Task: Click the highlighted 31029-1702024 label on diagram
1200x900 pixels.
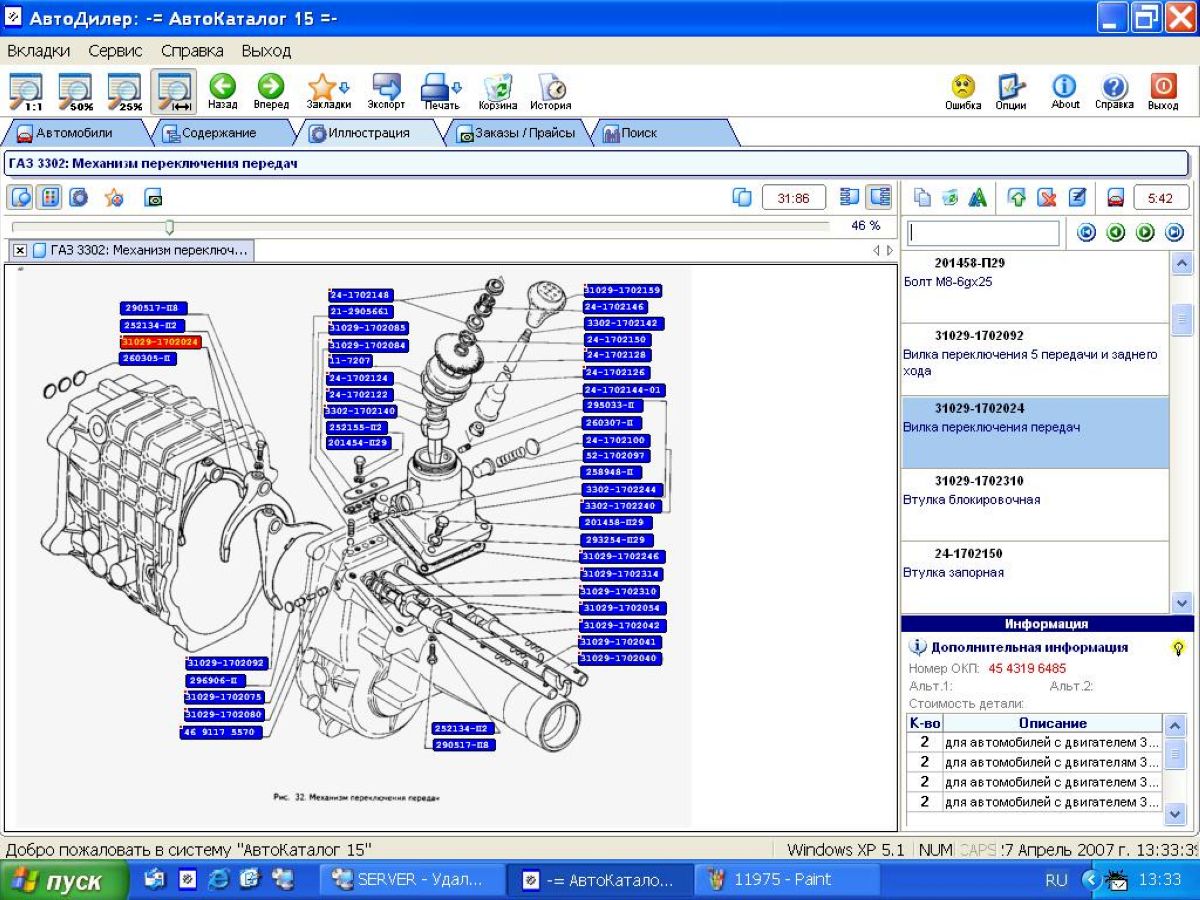Action: click(x=160, y=342)
